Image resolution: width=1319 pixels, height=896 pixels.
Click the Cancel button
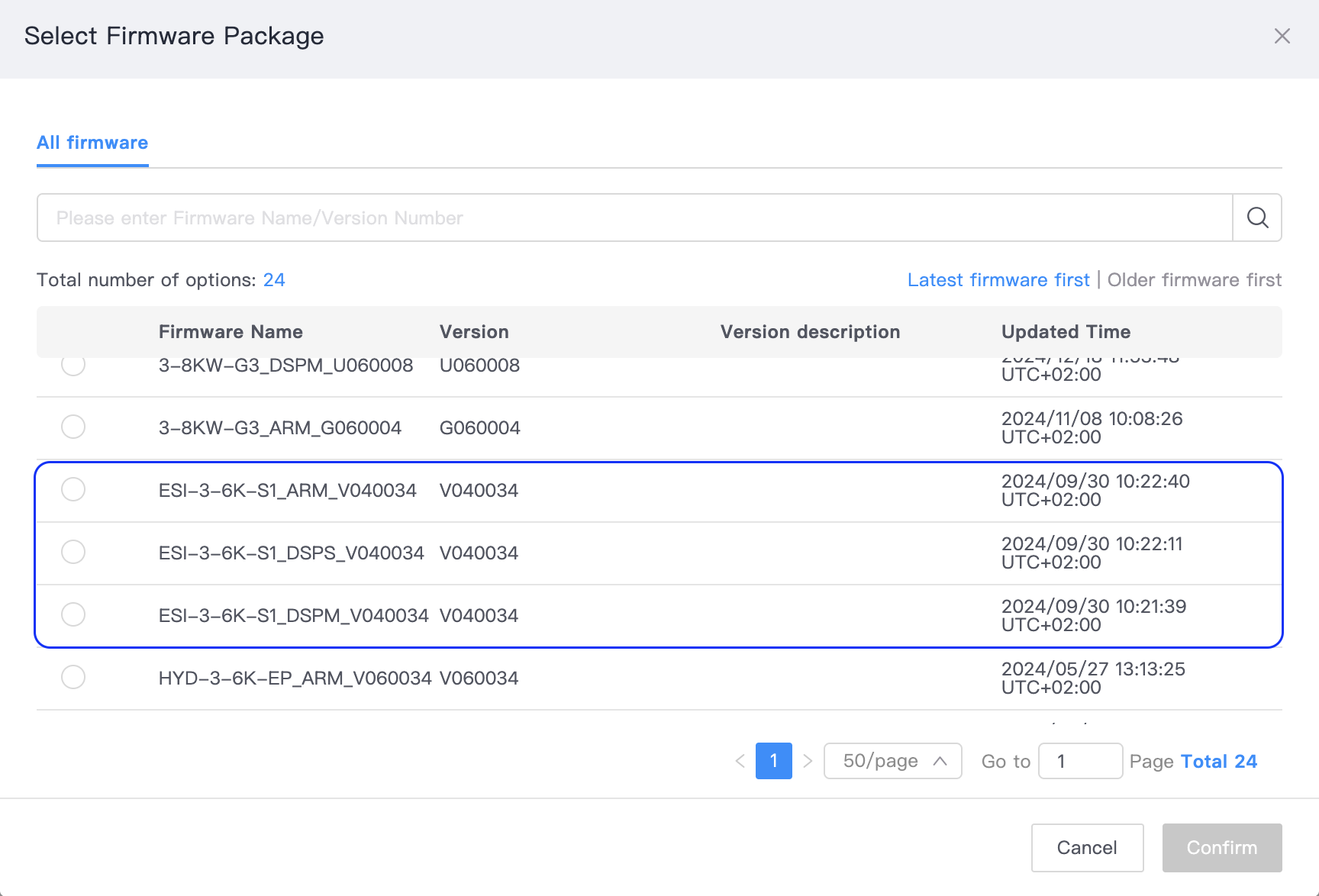(1087, 847)
